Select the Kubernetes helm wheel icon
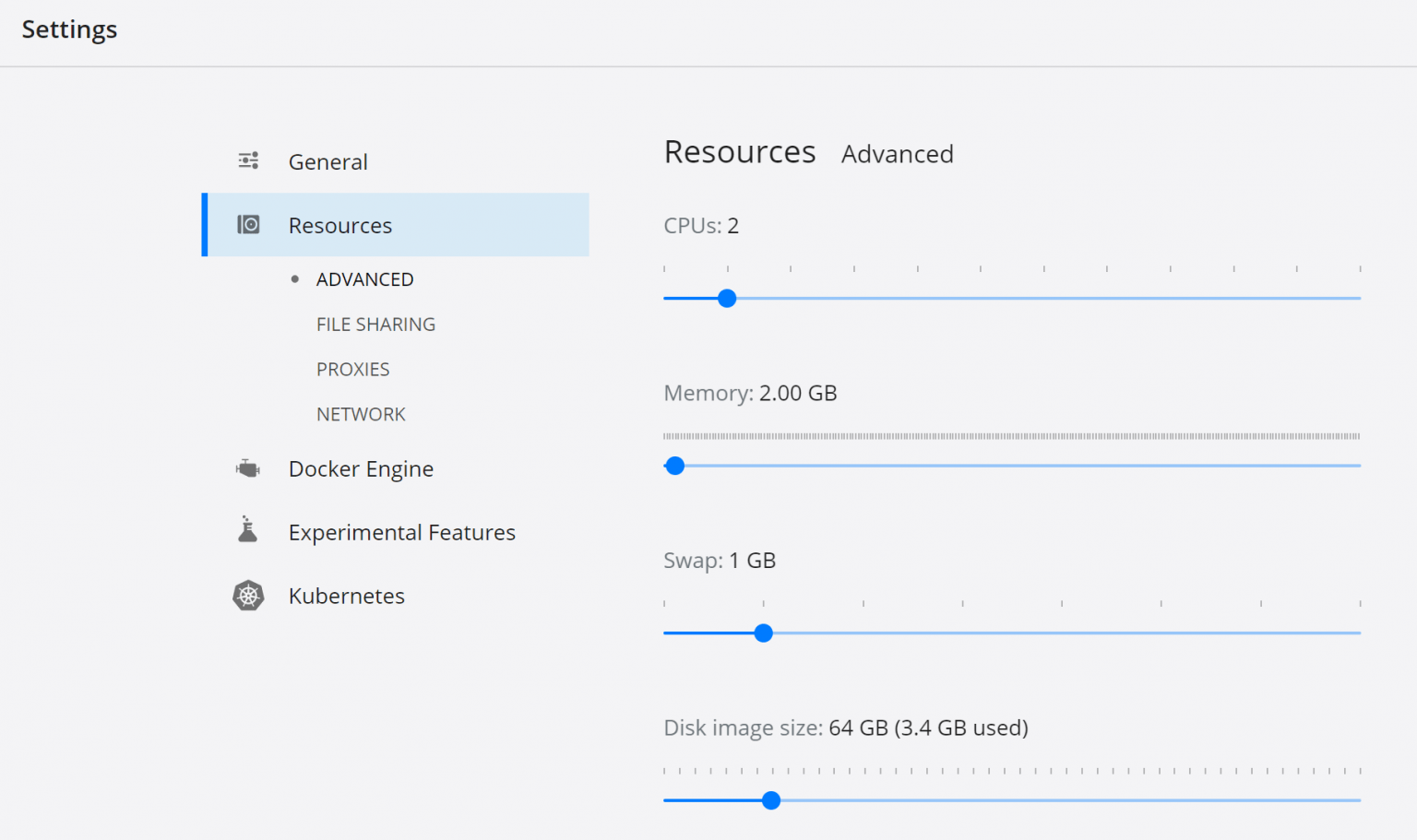Image resolution: width=1417 pixels, height=840 pixels. coord(247,595)
